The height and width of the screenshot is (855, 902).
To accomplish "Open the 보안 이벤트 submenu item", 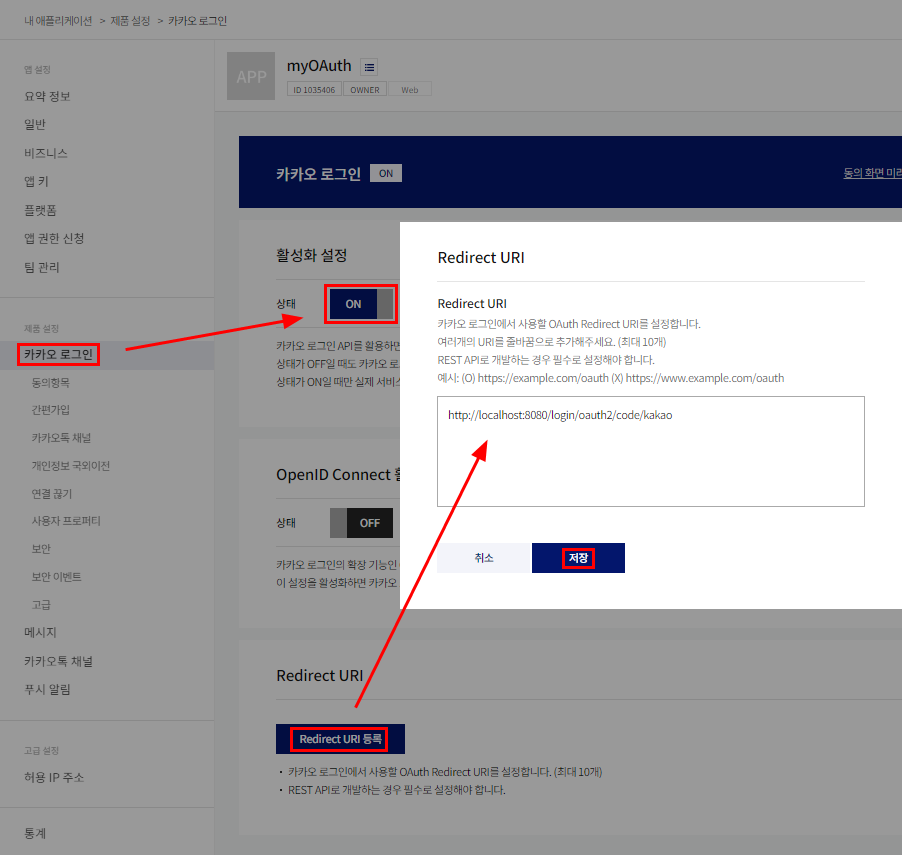I will pos(56,577).
